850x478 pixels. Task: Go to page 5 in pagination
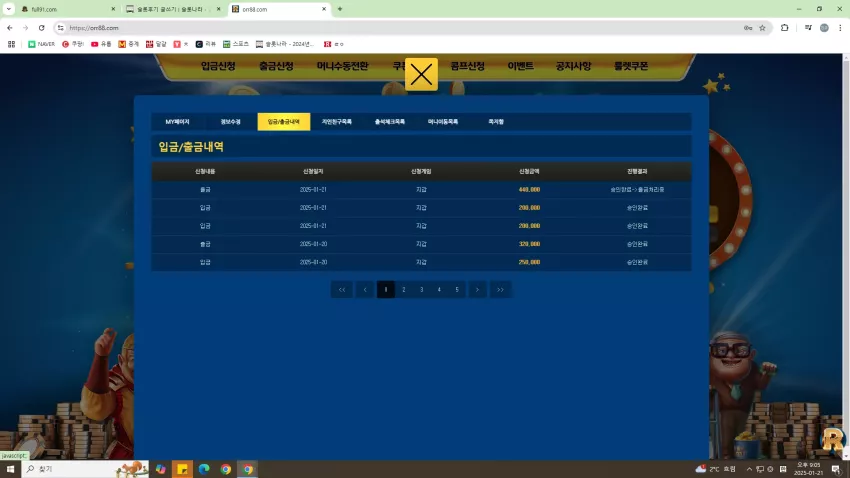457,289
